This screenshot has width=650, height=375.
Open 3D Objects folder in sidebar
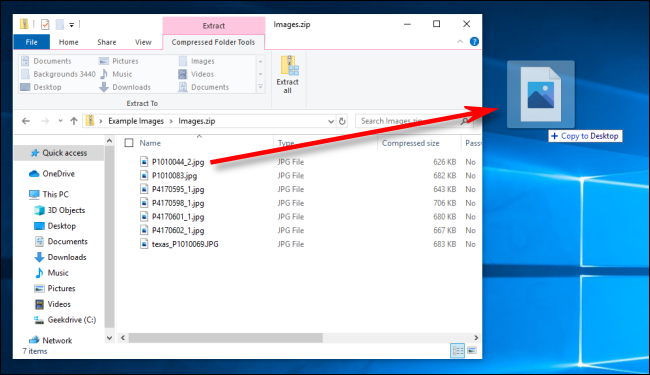pyautogui.click(x=59, y=210)
